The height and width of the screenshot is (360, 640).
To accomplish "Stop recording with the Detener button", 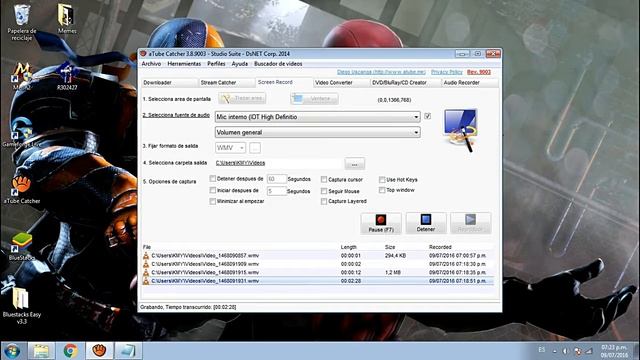I will 426,224.
